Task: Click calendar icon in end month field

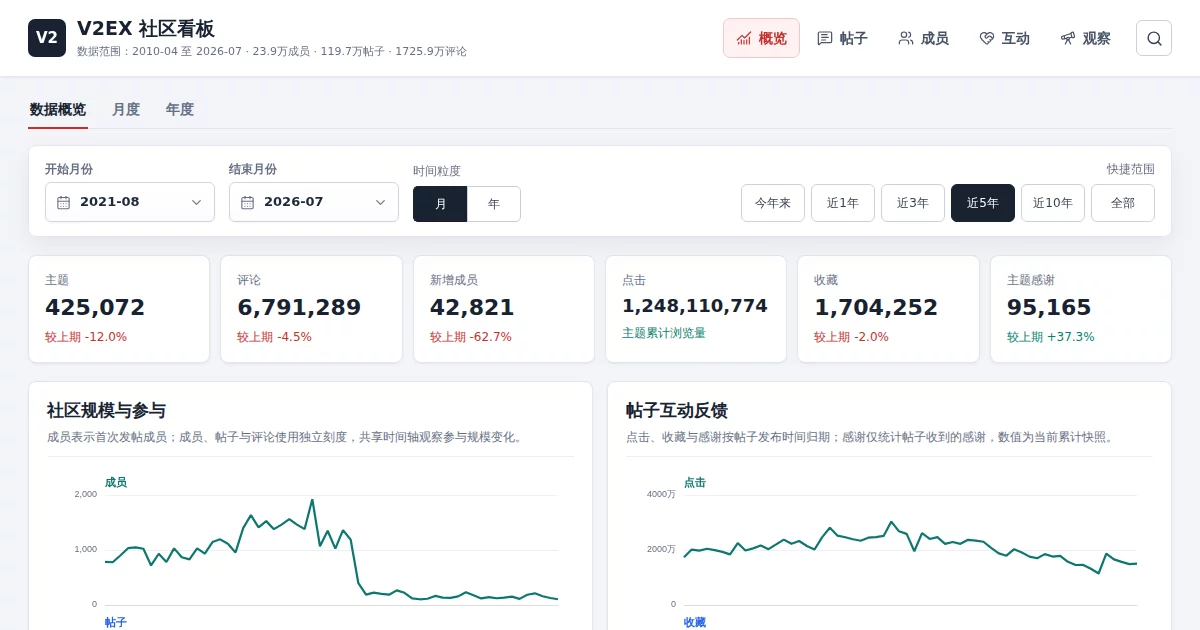Action: coord(248,202)
